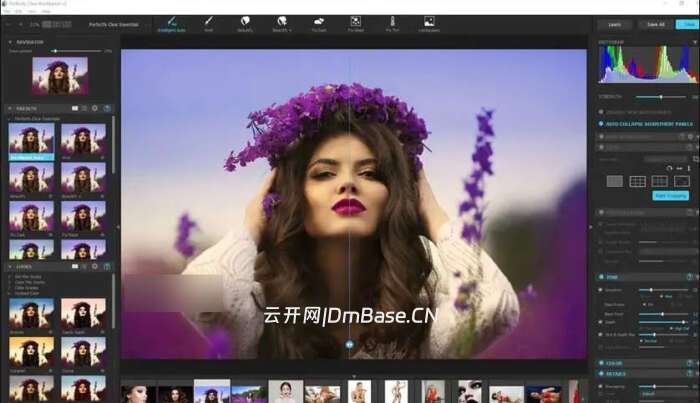
Task: Collapse the Presets panel
Action: [10, 108]
